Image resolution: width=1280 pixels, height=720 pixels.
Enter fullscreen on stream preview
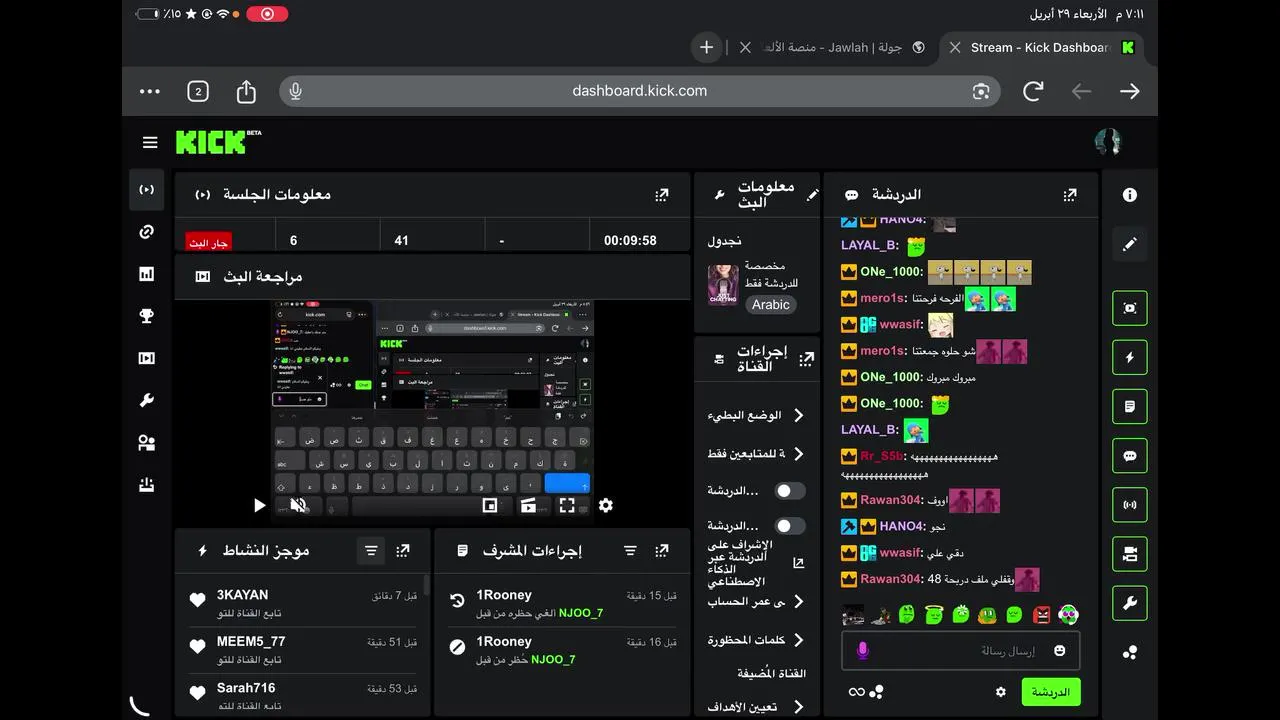coord(567,506)
